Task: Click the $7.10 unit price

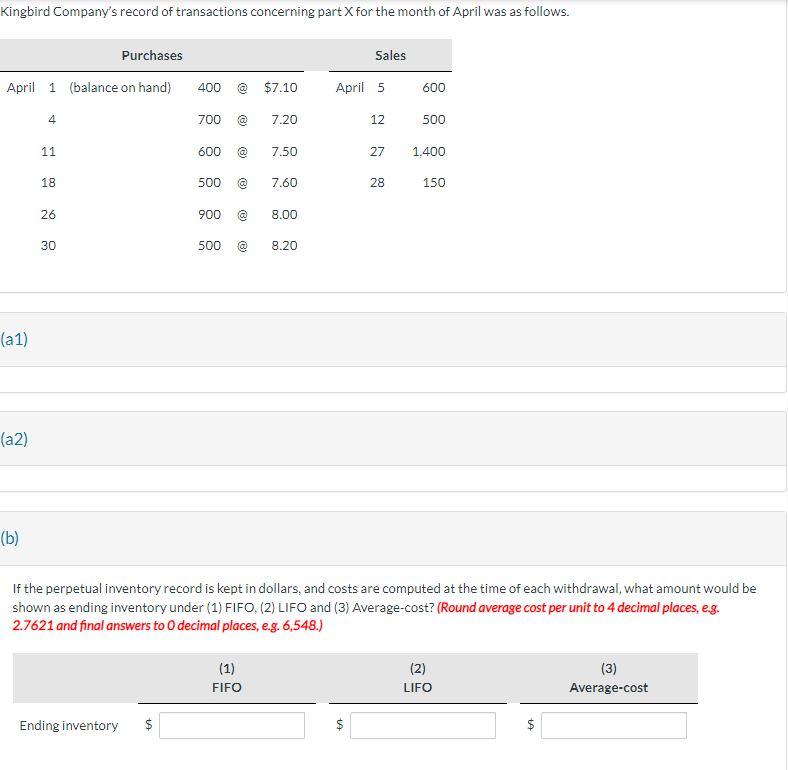Action: 280,87
